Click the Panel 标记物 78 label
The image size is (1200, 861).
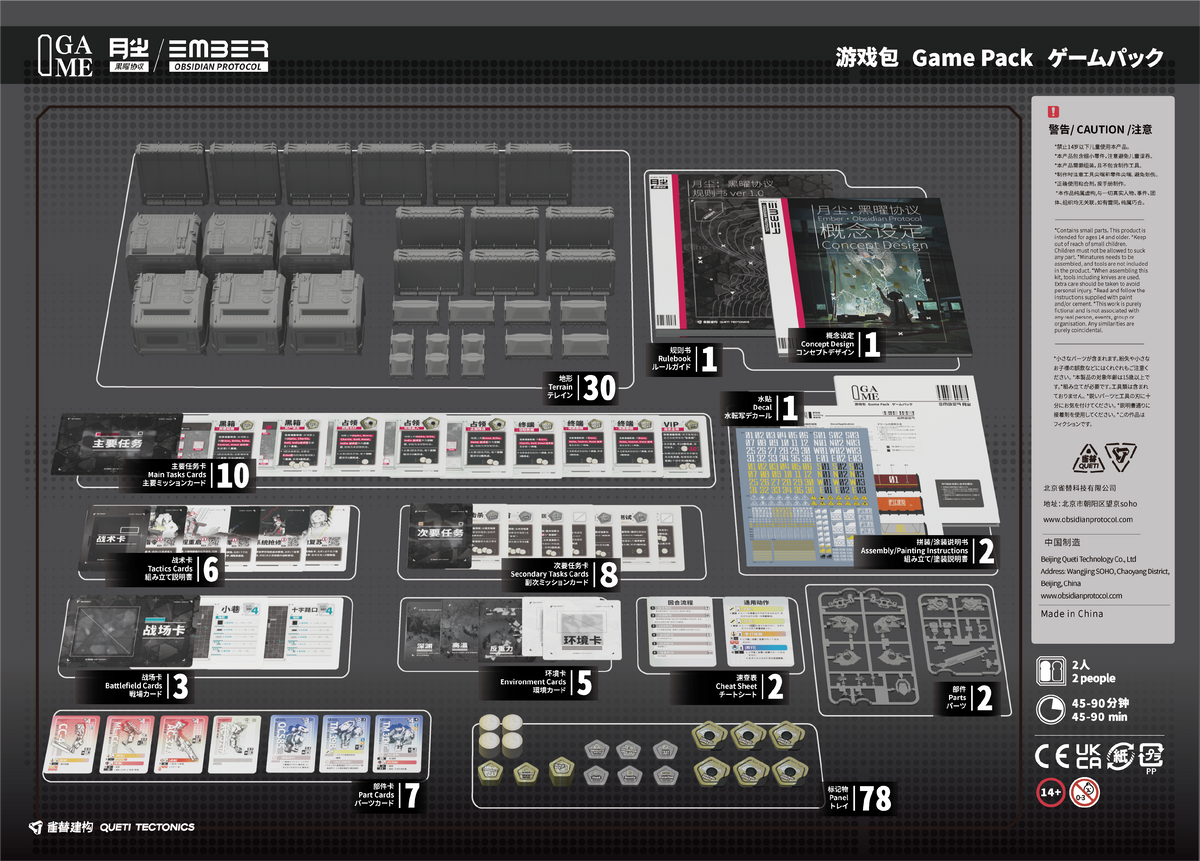click(858, 797)
